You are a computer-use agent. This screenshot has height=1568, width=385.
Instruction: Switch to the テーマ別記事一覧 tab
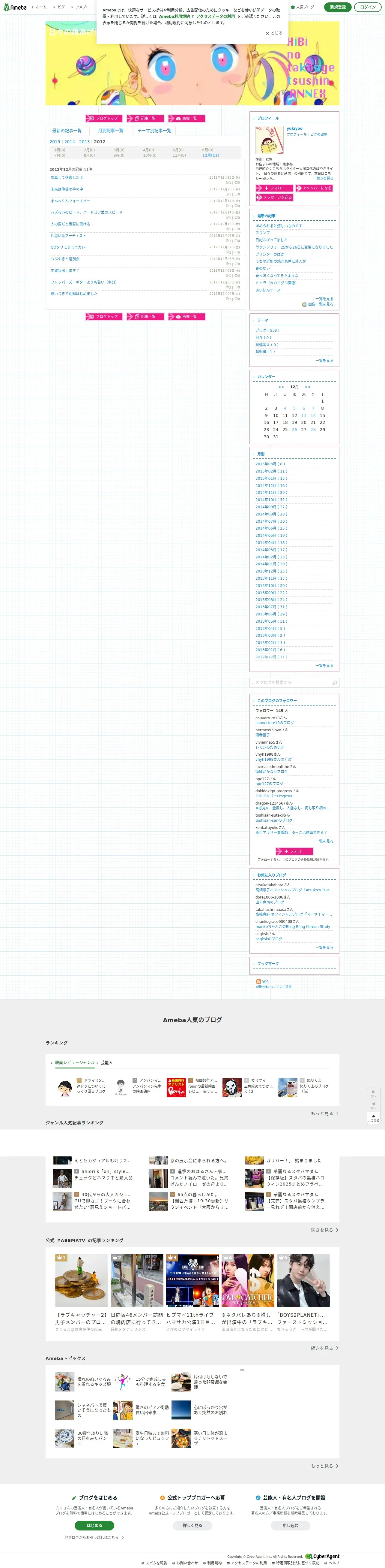click(154, 131)
